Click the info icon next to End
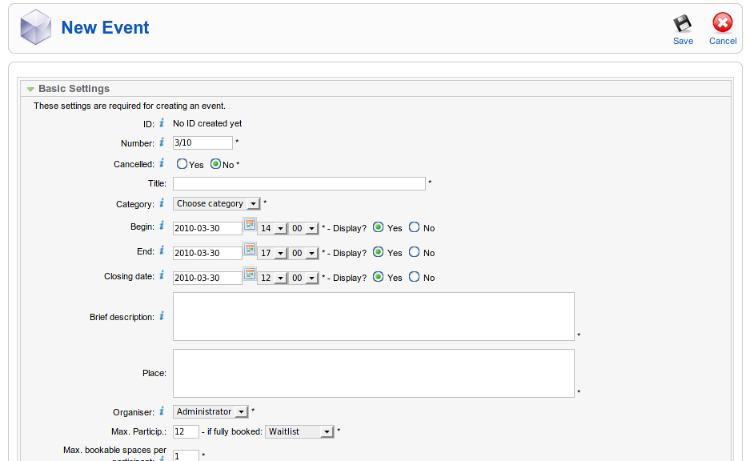 (x=162, y=251)
